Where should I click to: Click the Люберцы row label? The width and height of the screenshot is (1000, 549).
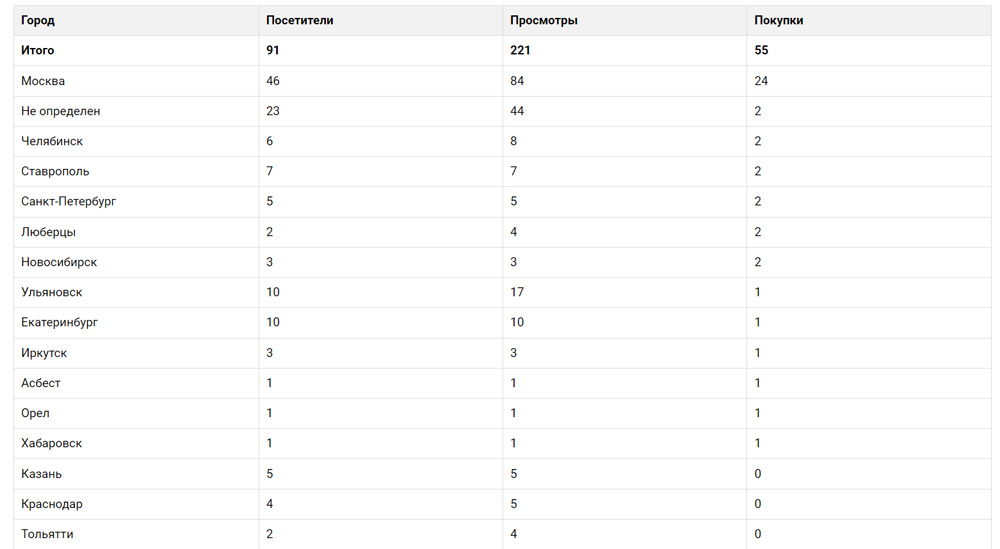coord(48,232)
